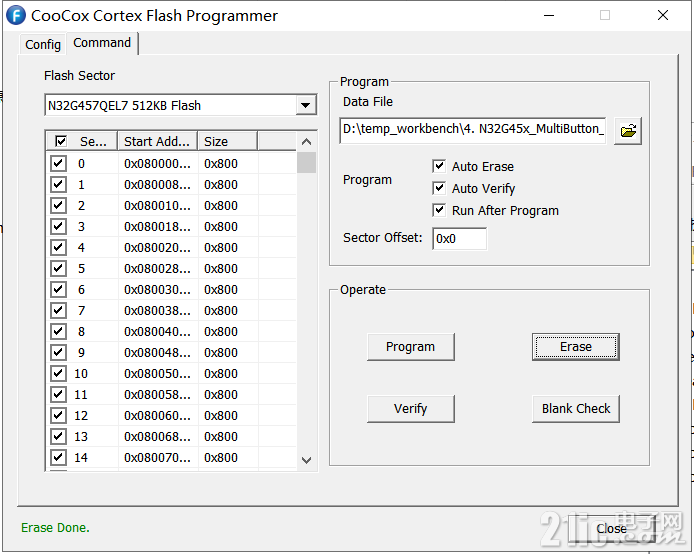The width and height of the screenshot is (694, 554).
Task: Click the Start Add... column header
Action: pos(157,142)
